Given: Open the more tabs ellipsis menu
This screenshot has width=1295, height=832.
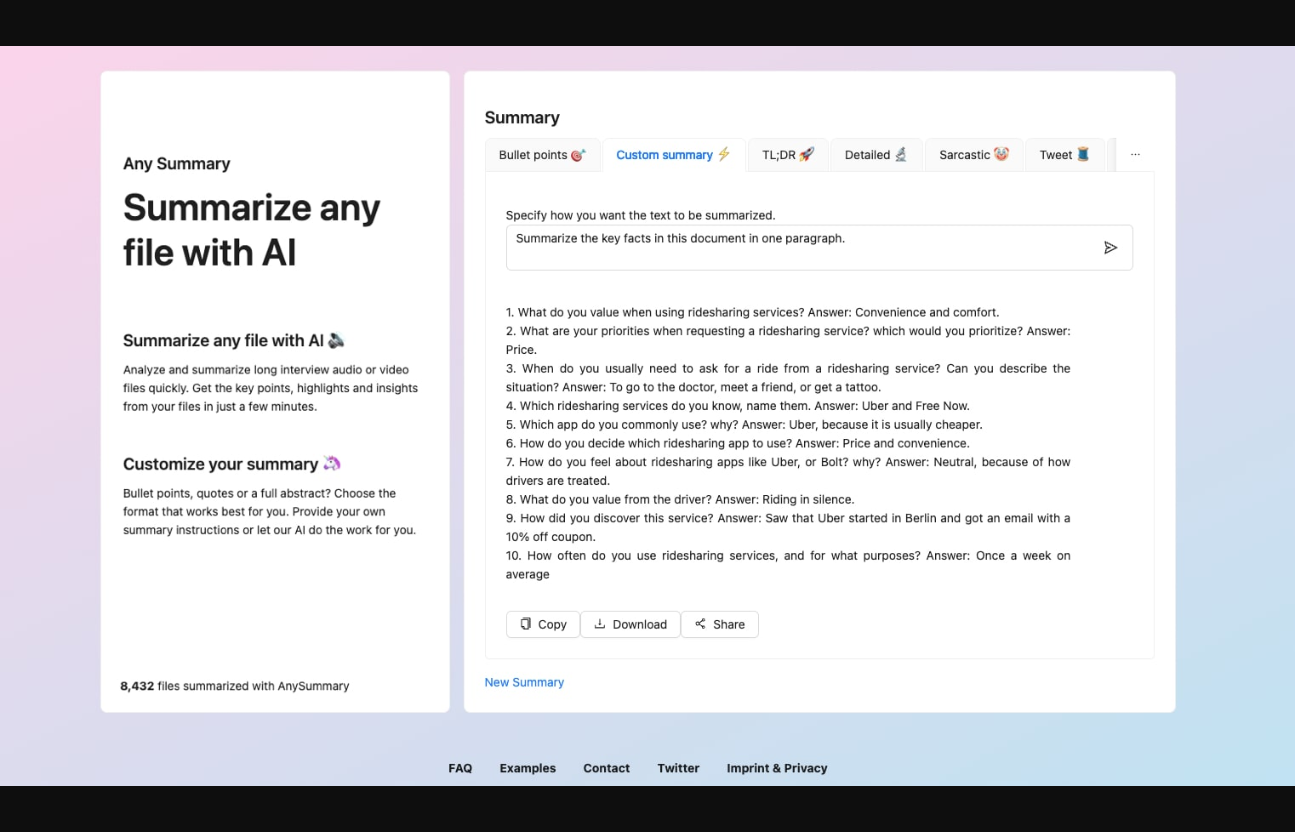Looking at the screenshot, I should tap(1135, 155).
